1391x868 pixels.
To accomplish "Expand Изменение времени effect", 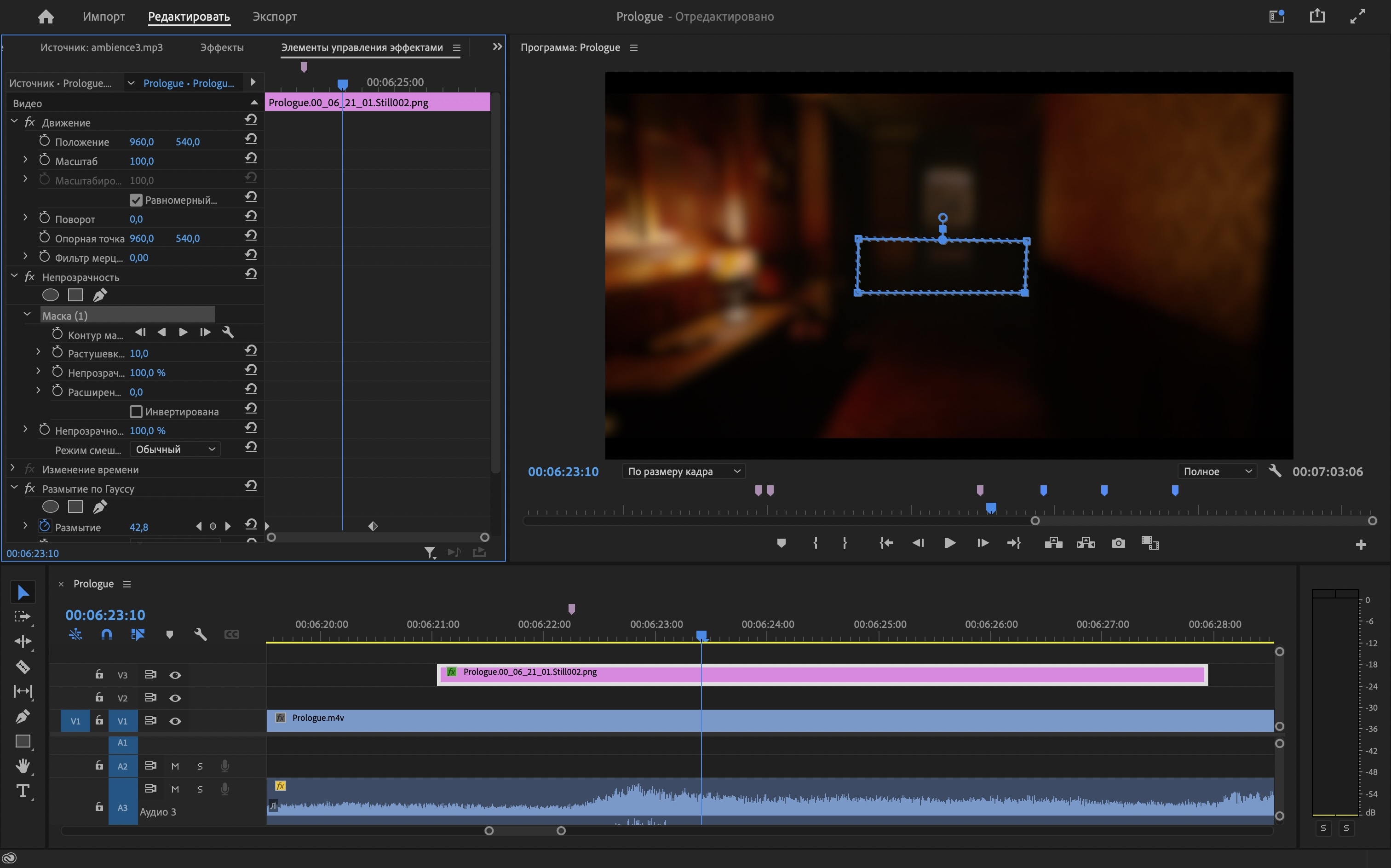I will click(x=12, y=468).
